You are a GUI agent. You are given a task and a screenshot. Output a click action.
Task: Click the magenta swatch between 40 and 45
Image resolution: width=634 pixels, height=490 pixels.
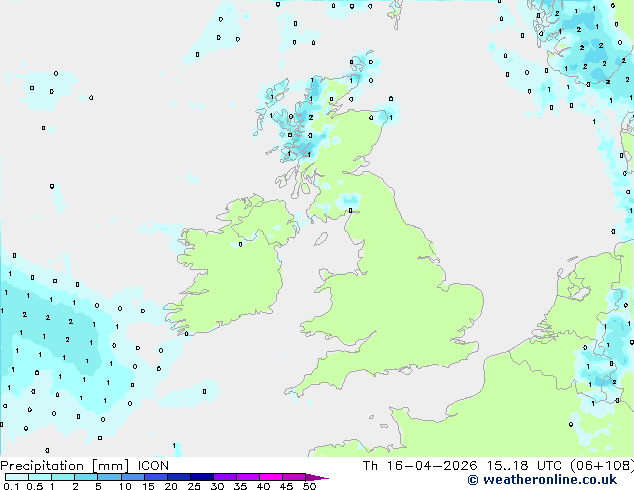coord(271,477)
